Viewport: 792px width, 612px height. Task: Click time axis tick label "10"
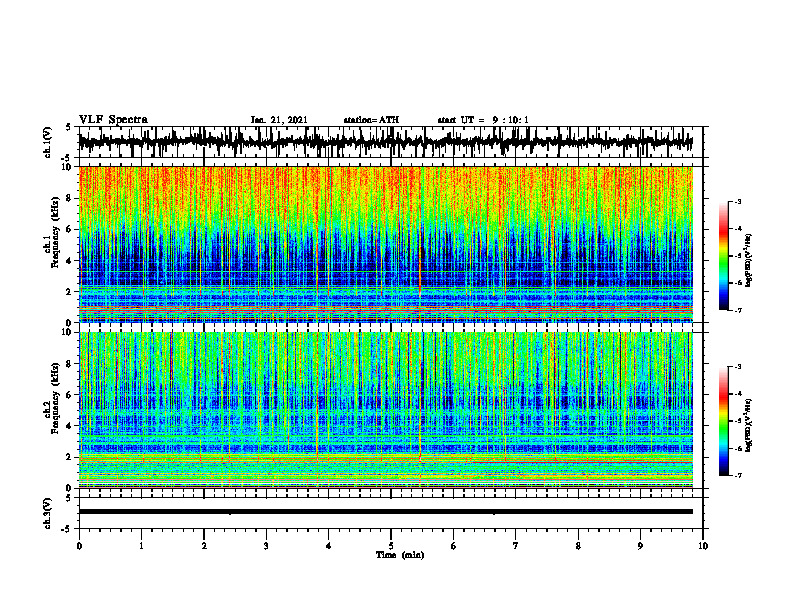coord(703,546)
